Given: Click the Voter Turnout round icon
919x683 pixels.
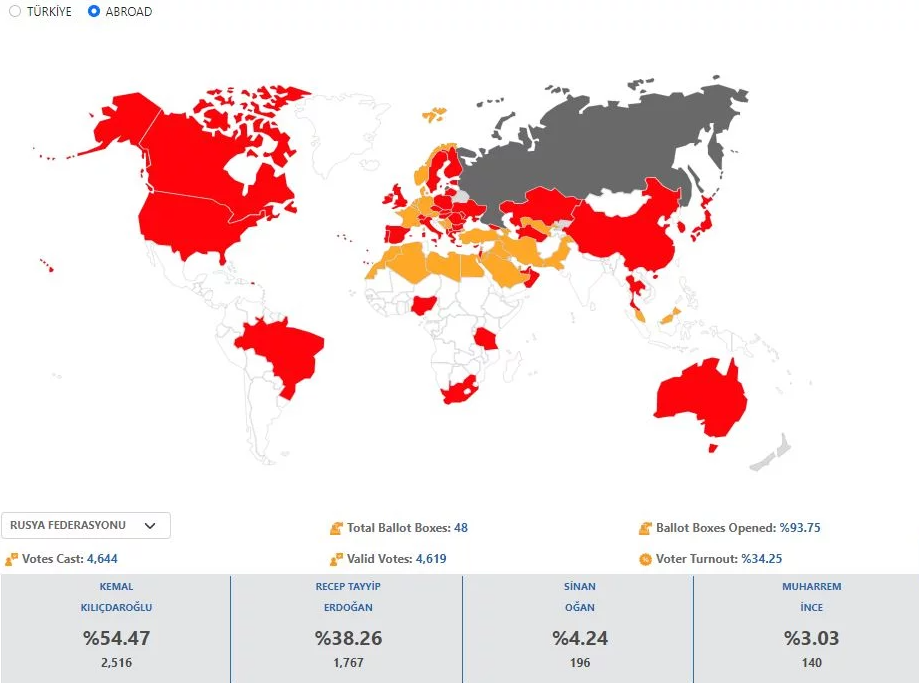Looking at the screenshot, I should (x=645, y=559).
